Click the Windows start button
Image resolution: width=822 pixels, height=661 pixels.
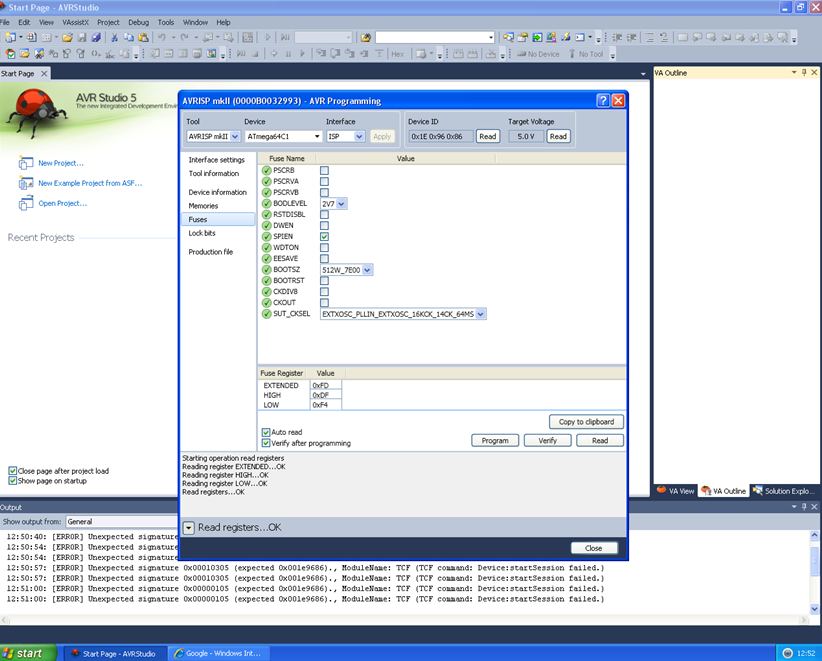point(28,653)
